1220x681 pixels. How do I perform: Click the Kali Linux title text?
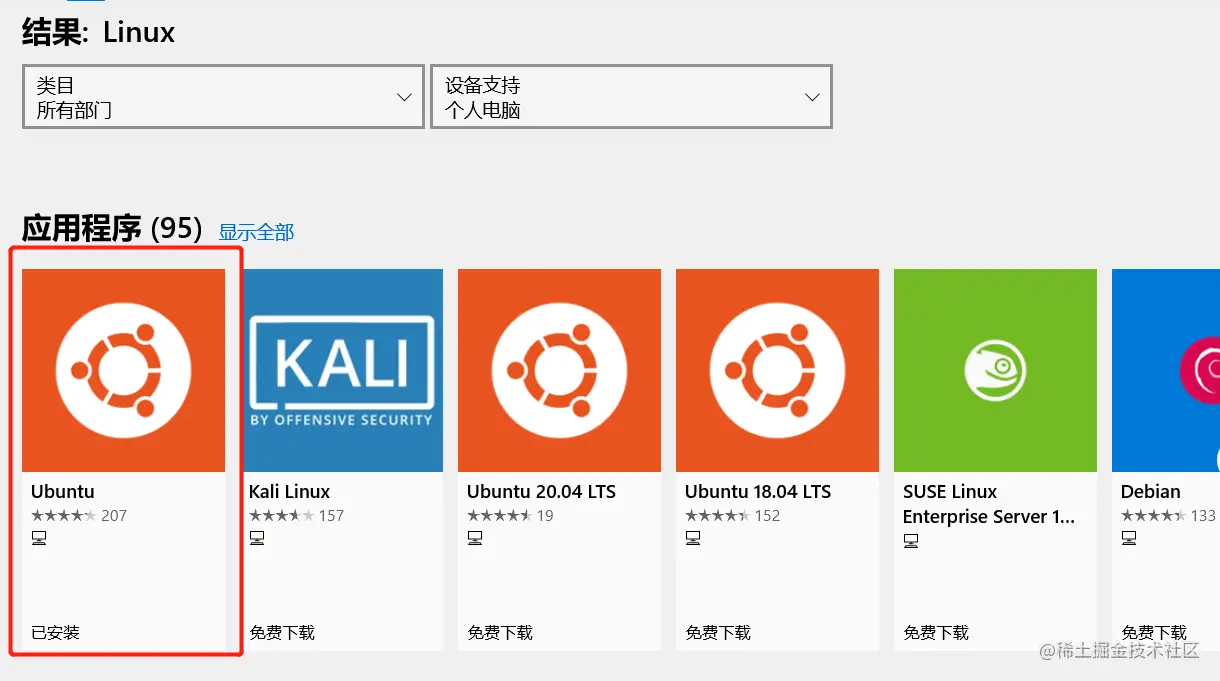(x=289, y=491)
